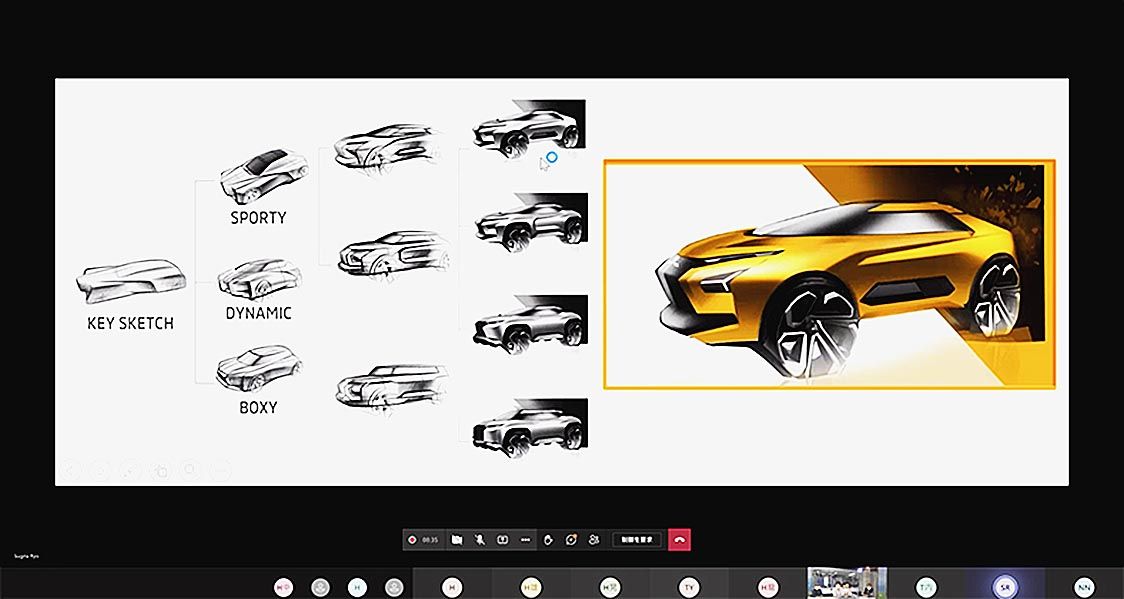This screenshot has width=1124, height=599.
Task: Hang up with the red leave call button
Action: (x=679, y=540)
